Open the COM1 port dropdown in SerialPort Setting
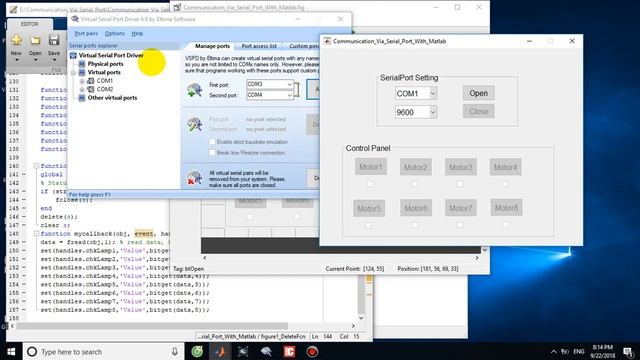 coord(433,93)
